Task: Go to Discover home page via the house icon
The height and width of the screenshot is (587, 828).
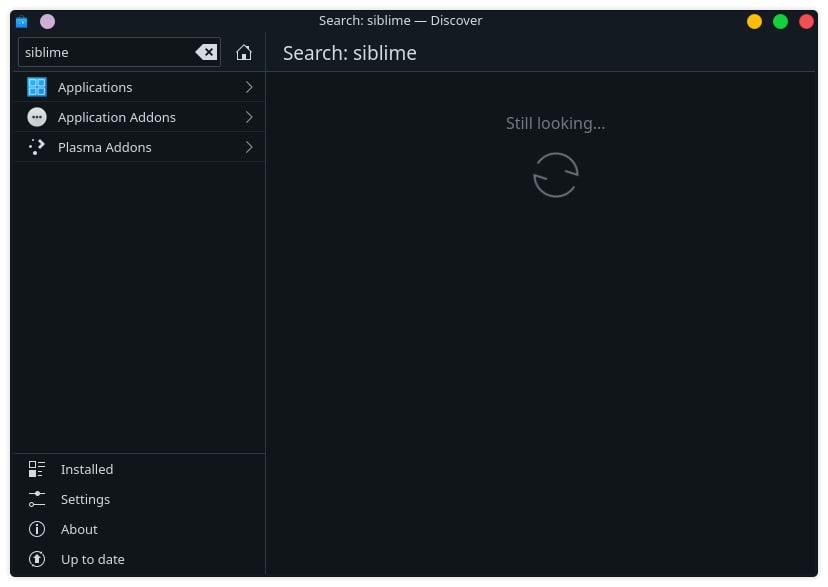Action: coord(243,52)
